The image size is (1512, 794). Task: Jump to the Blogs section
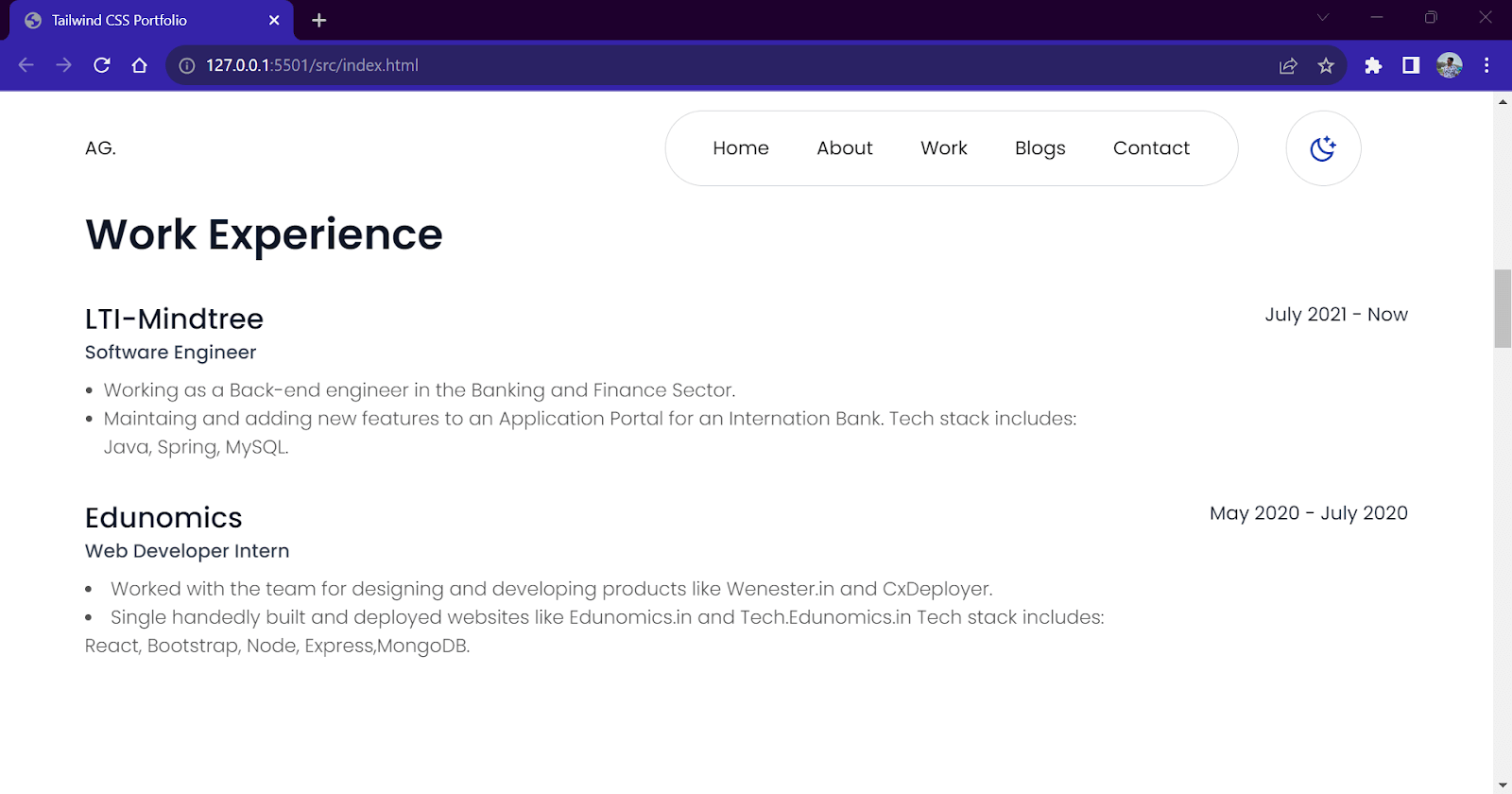[1039, 148]
